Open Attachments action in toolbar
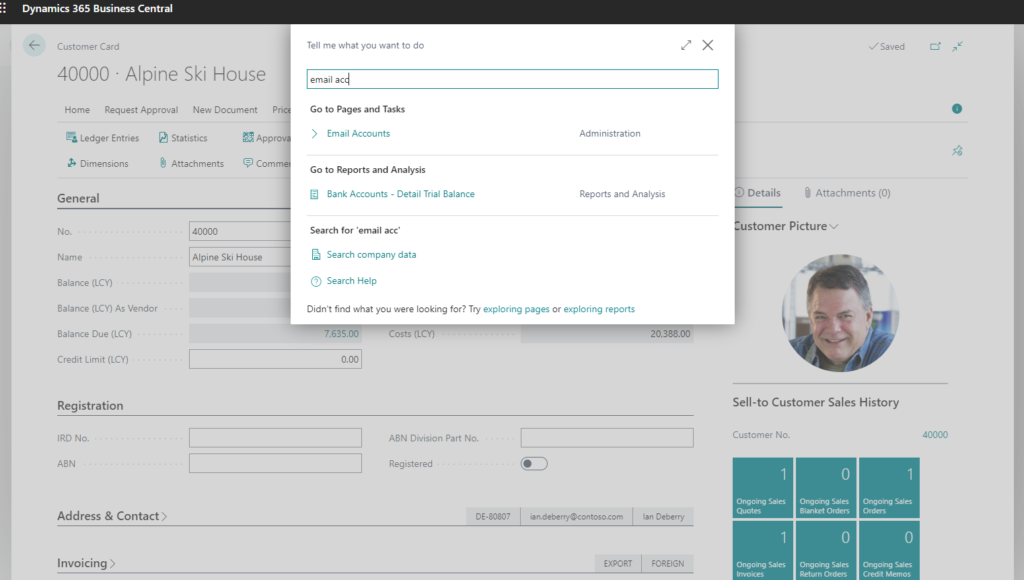Image resolution: width=1024 pixels, height=580 pixels. point(191,163)
